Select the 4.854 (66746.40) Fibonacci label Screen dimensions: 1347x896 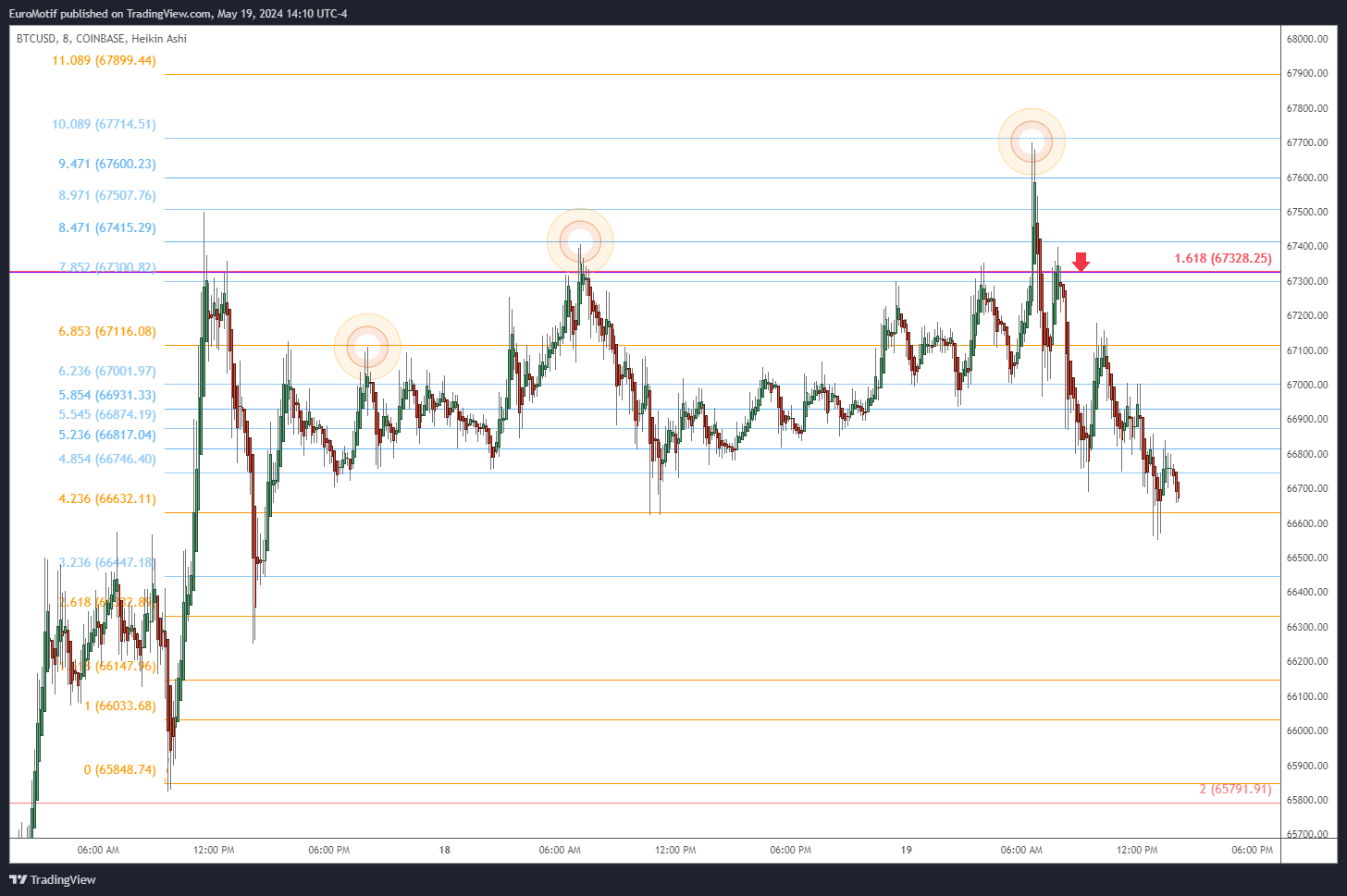click(x=107, y=459)
